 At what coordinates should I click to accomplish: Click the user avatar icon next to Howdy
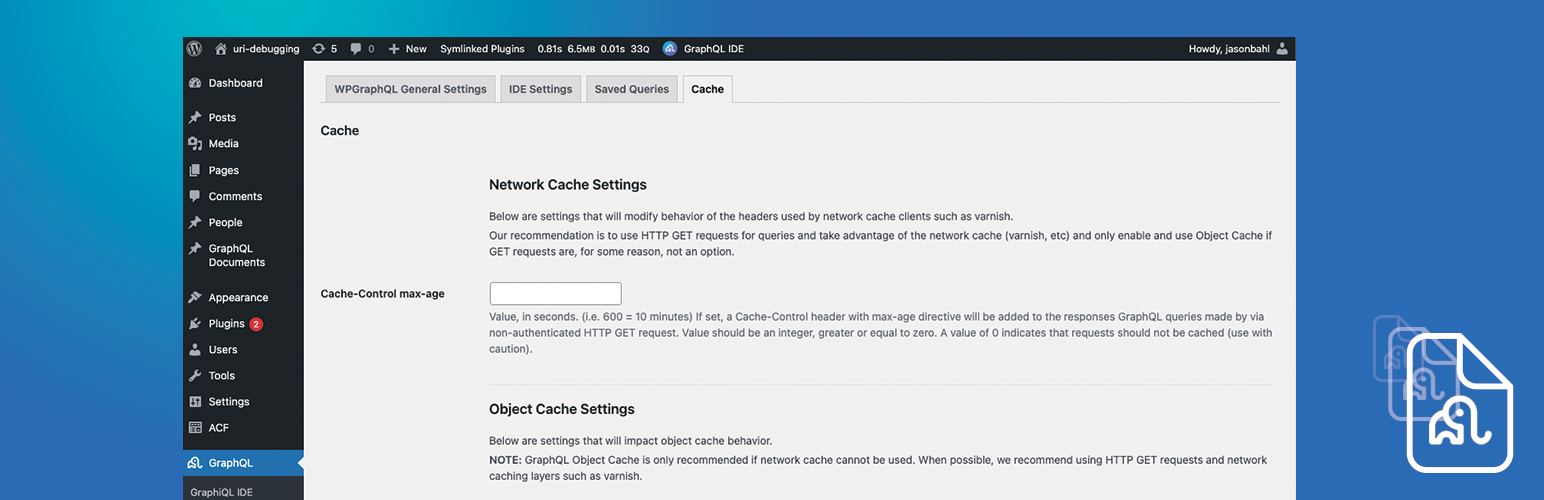click(x=1283, y=48)
